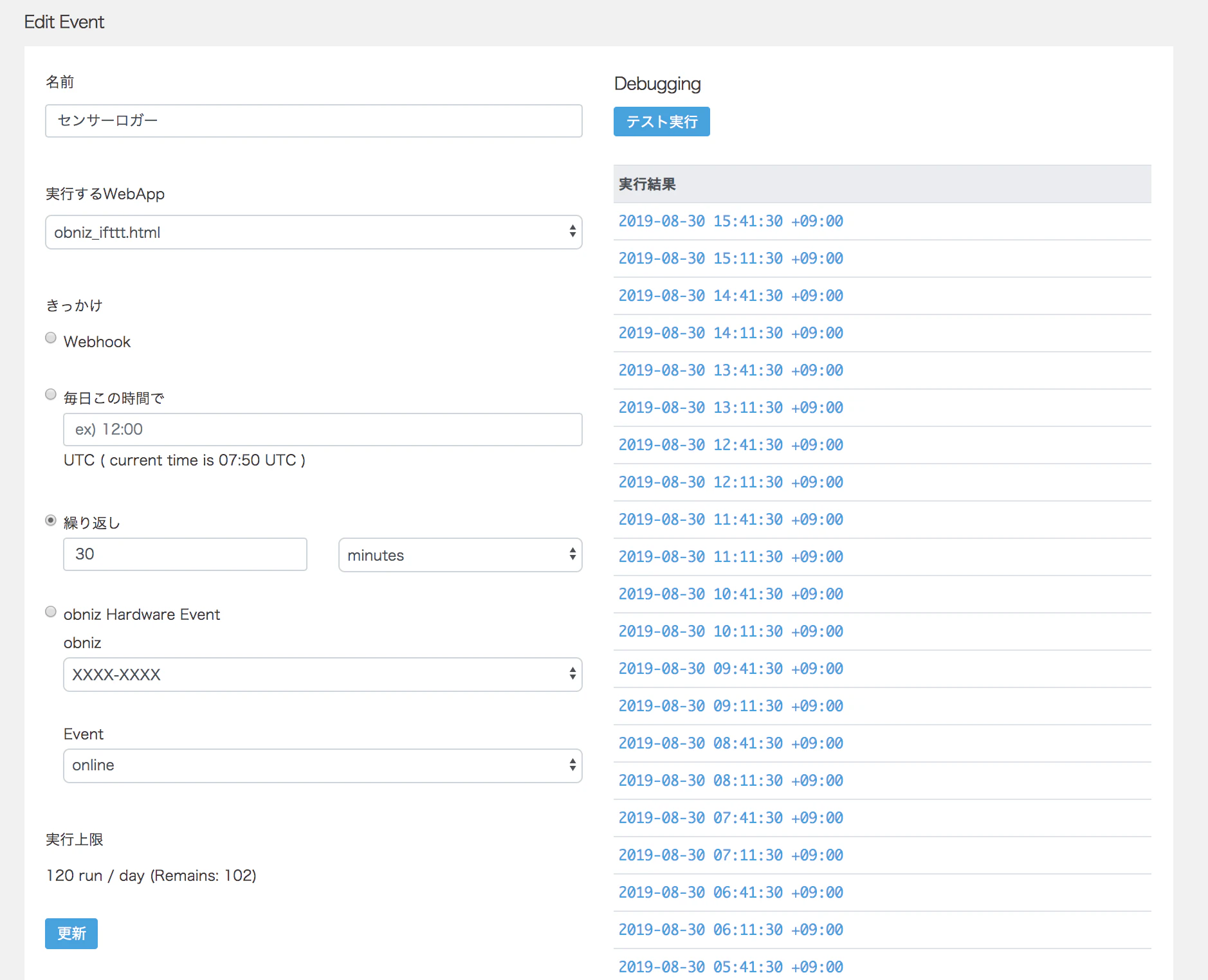Open result 2019-08-30 08:11:30 +09:00
Screen dimensions: 1208x980
[731, 781]
